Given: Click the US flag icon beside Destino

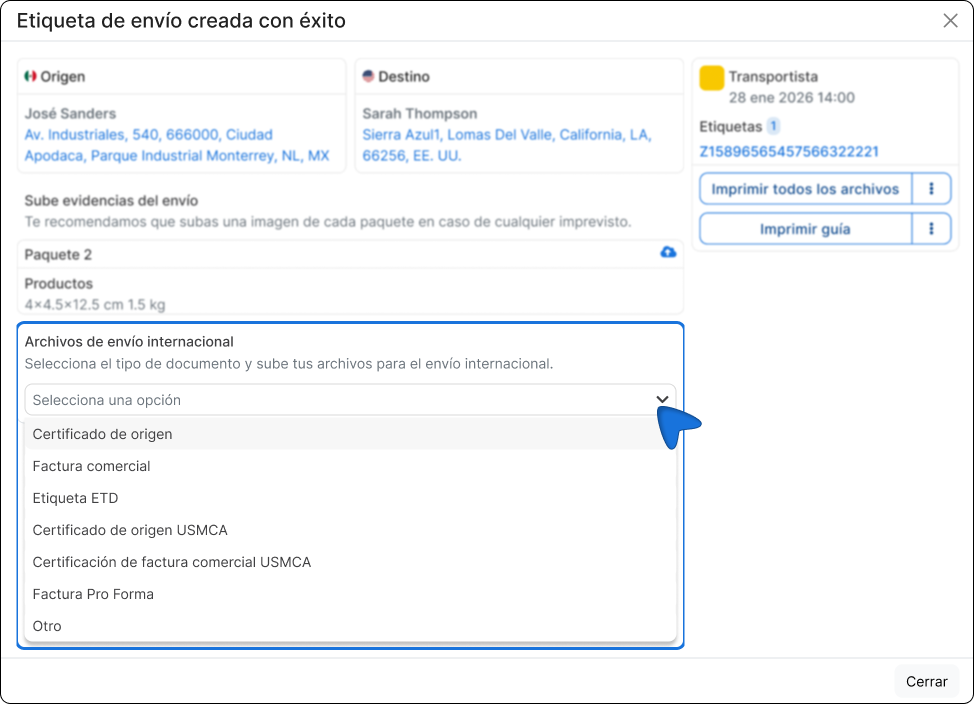Looking at the screenshot, I should [x=368, y=77].
